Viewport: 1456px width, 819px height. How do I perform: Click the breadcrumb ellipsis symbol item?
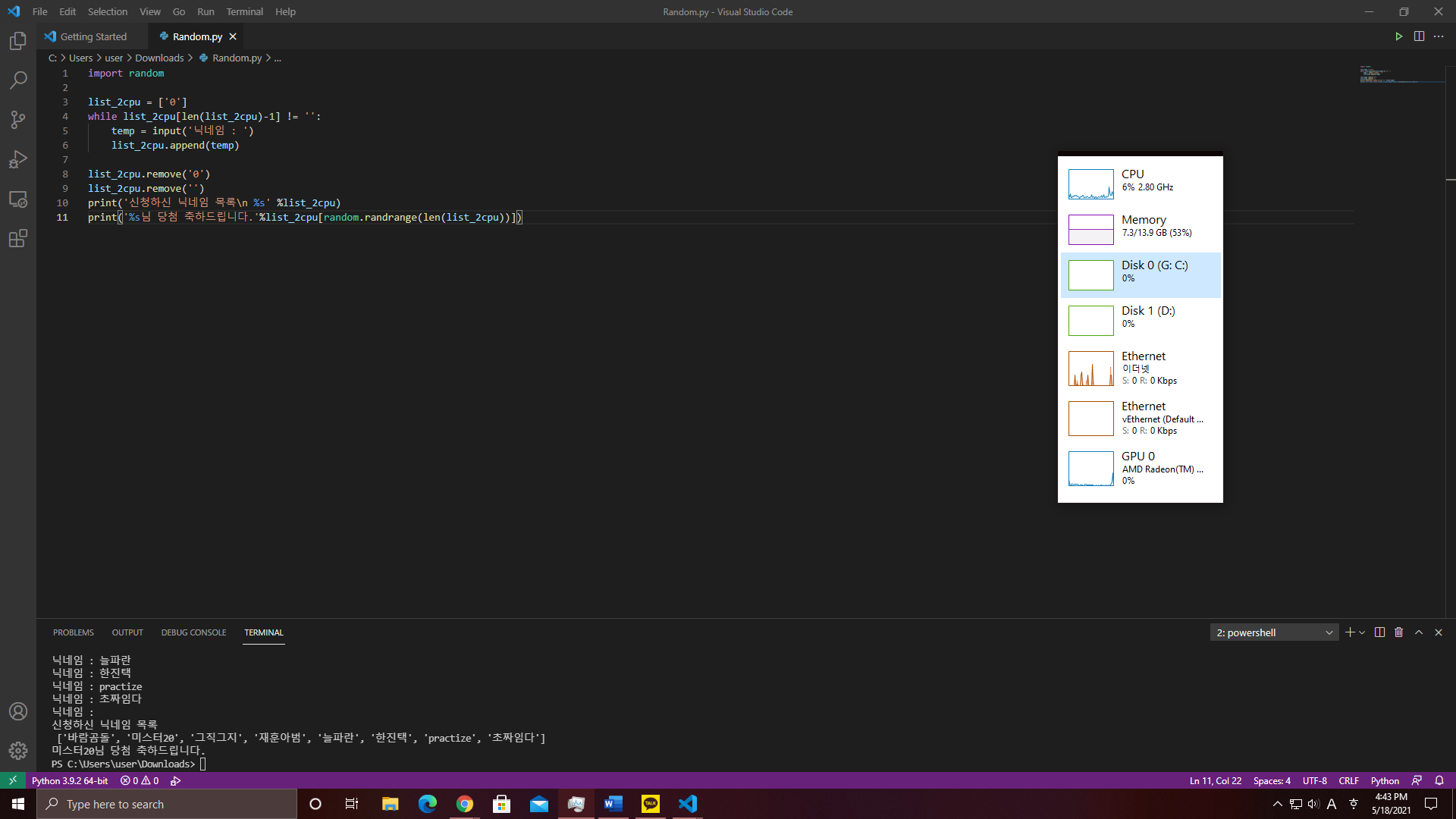(278, 58)
